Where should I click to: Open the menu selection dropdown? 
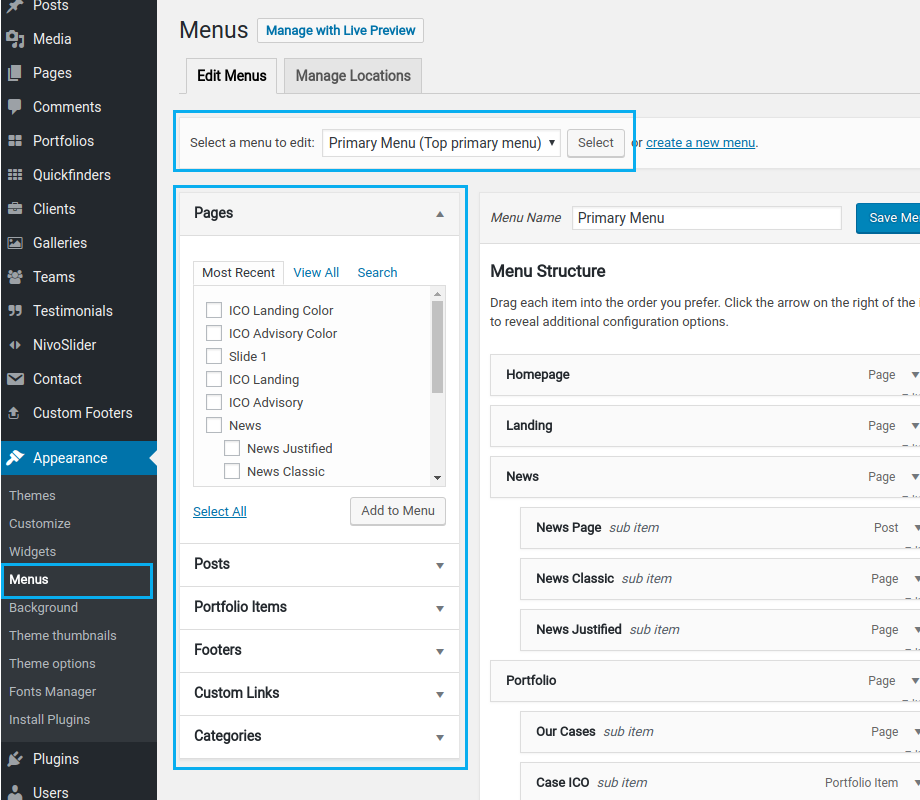click(x=442, y=143)
